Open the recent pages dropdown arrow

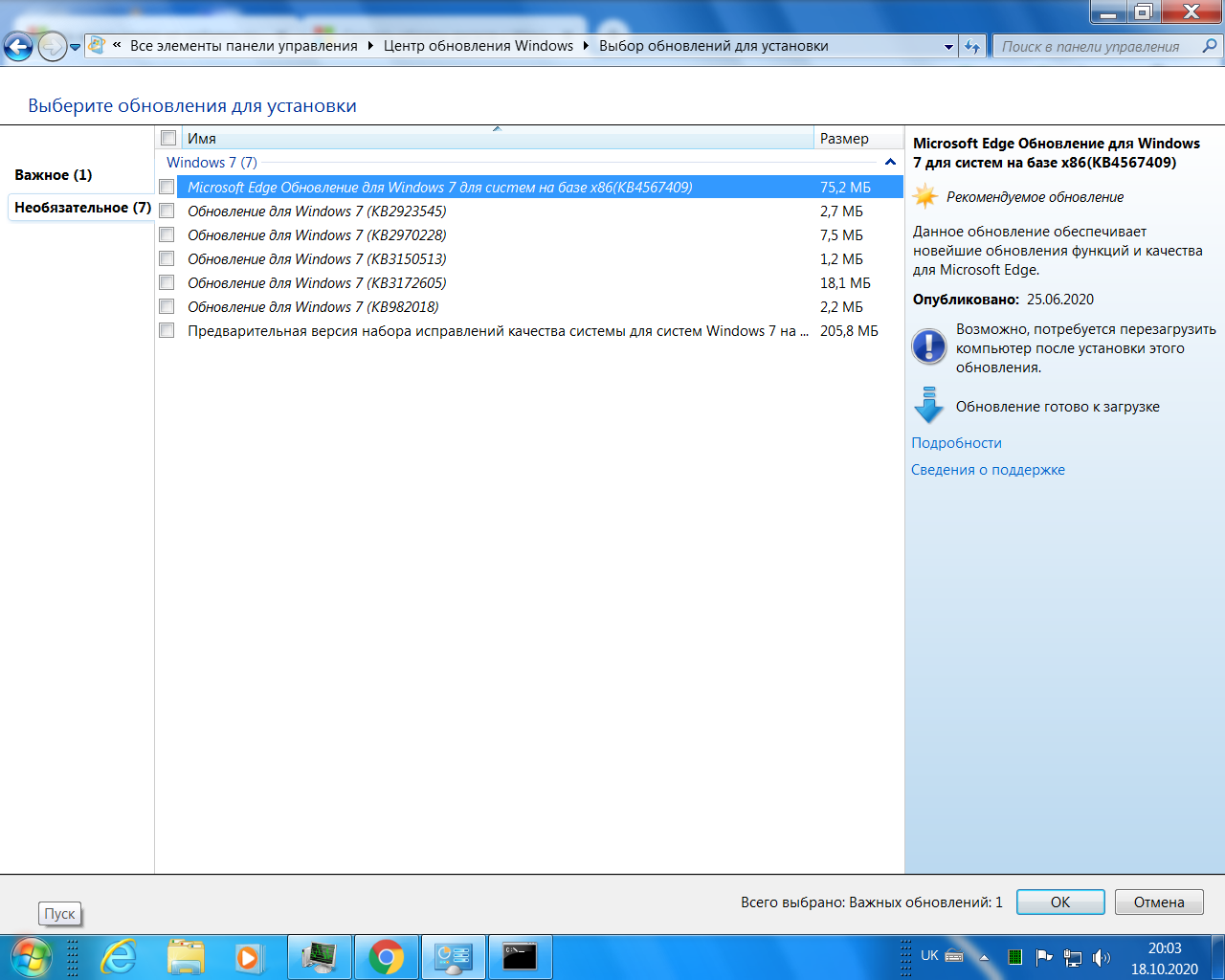[x=75, y=47]
